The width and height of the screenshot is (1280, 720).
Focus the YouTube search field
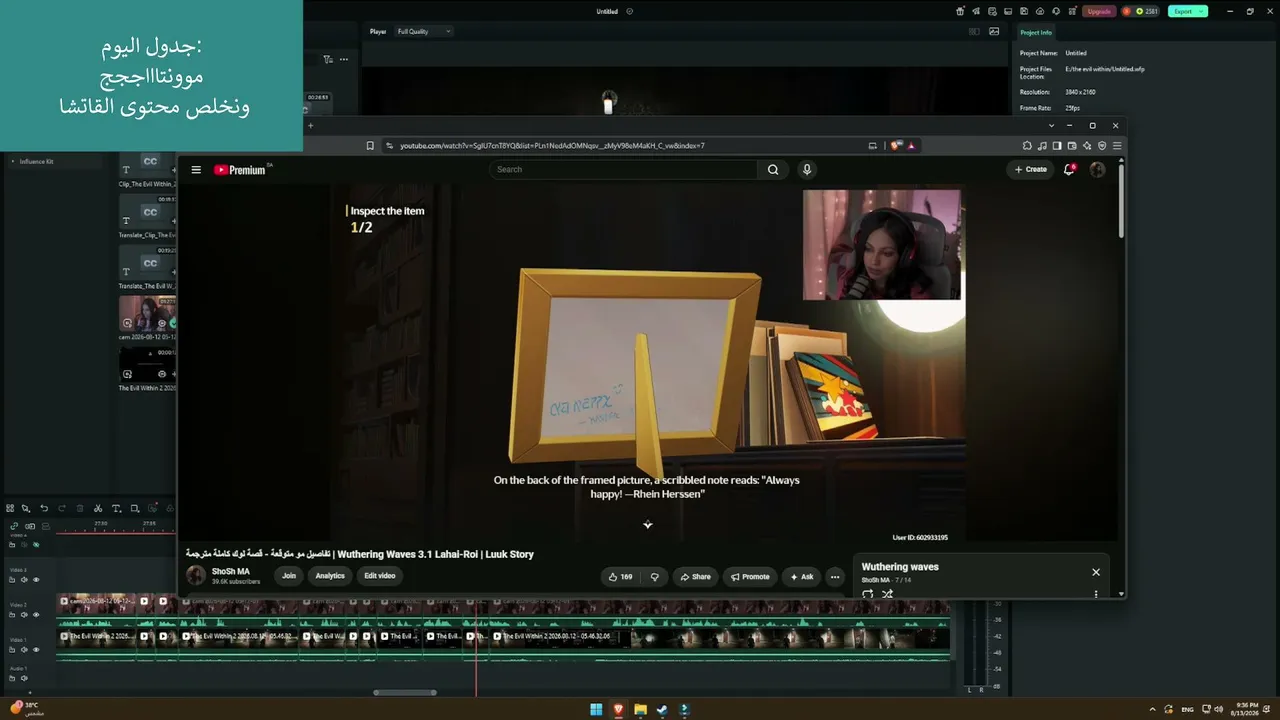click(x=624, y=170)
